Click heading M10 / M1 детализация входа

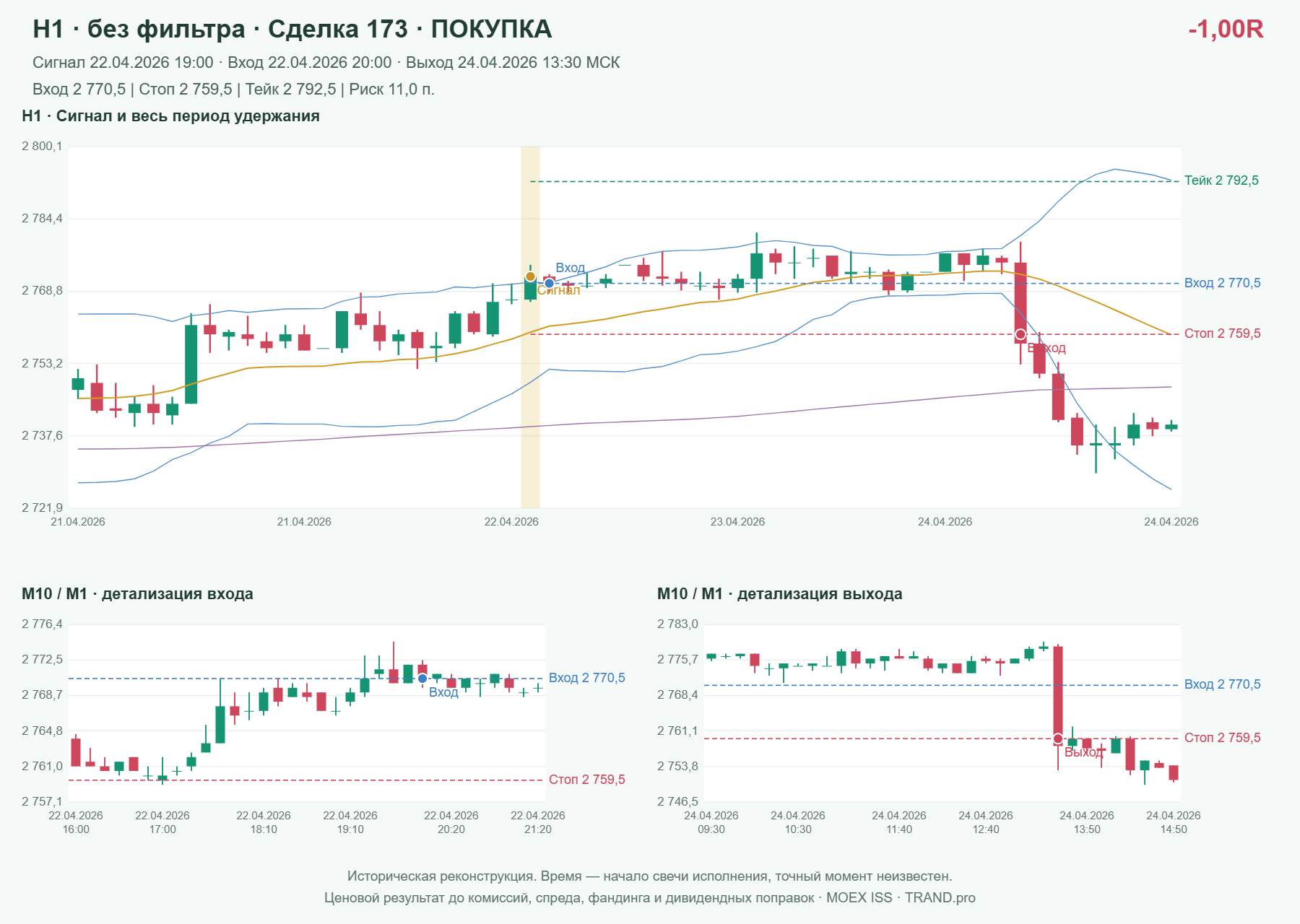pyautogui.click(x=137, y=594)
